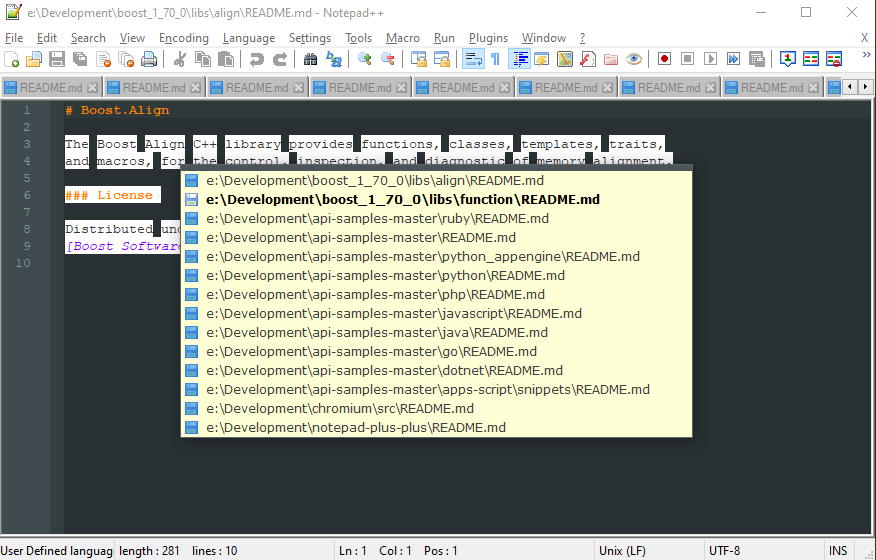This screenshot has height=560, width=876.
Task: Save the file with the floppy disk icon
Action: [57, 59]
